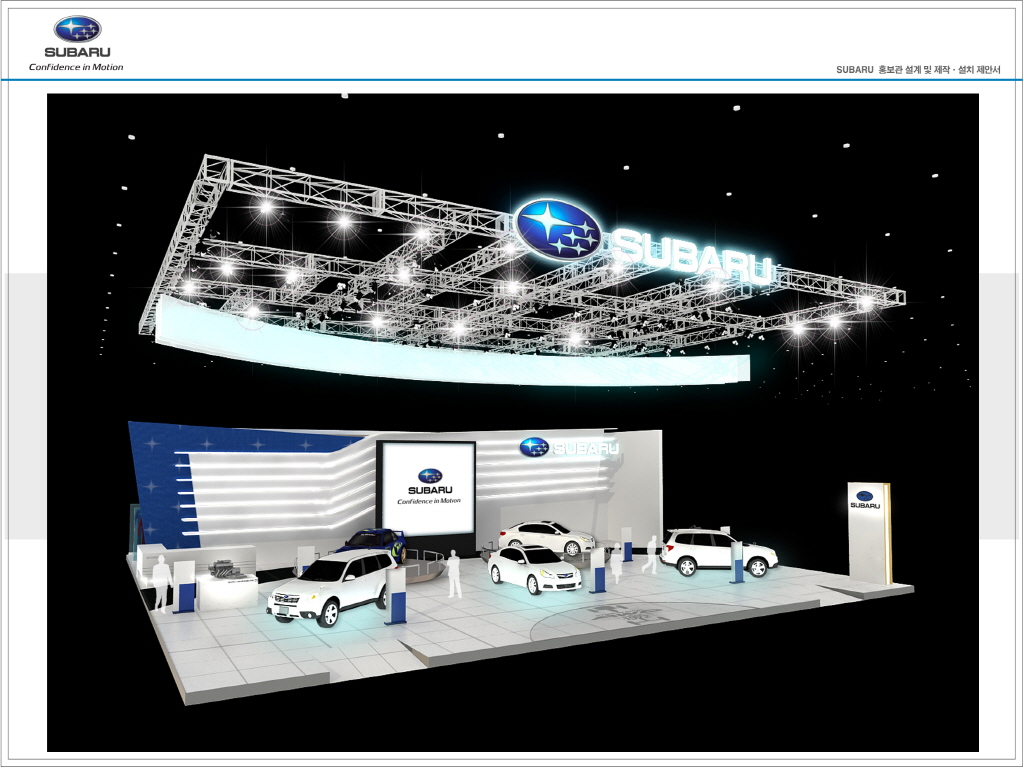Image resolution: width=1024 pixels, height=768 pixels.
Task: Click the SUBARU sign on the booth back wall
Action: click(569, 447)
